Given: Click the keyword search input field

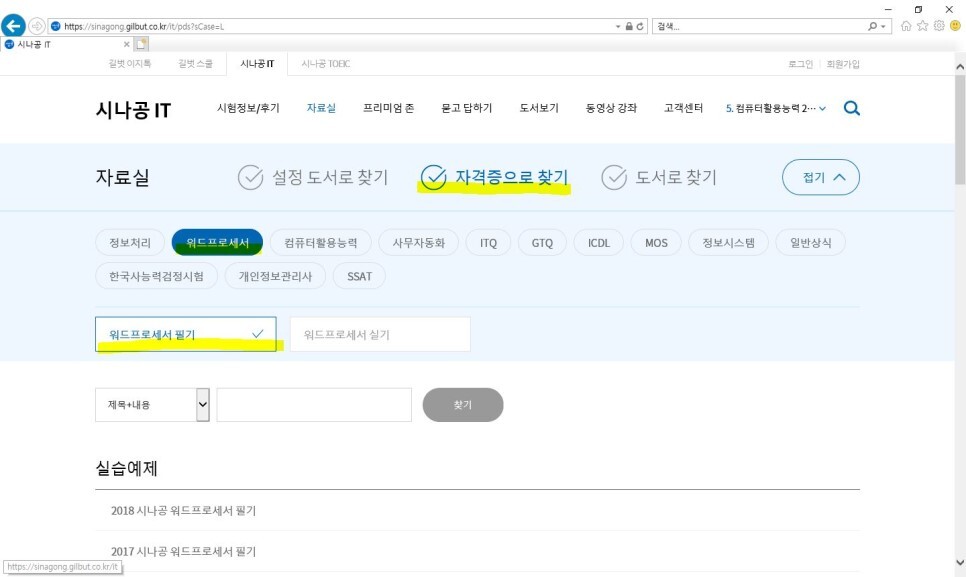Looking at the screenshot, I should 314,405.
